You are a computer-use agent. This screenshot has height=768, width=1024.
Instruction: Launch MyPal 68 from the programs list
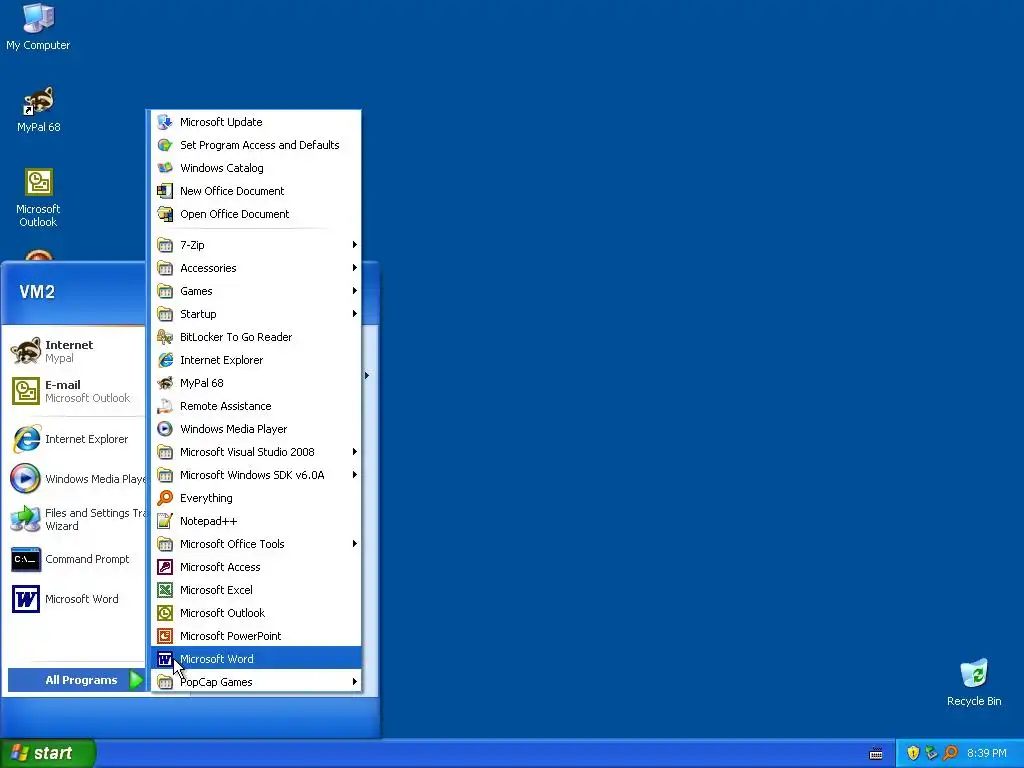[256, 383]
